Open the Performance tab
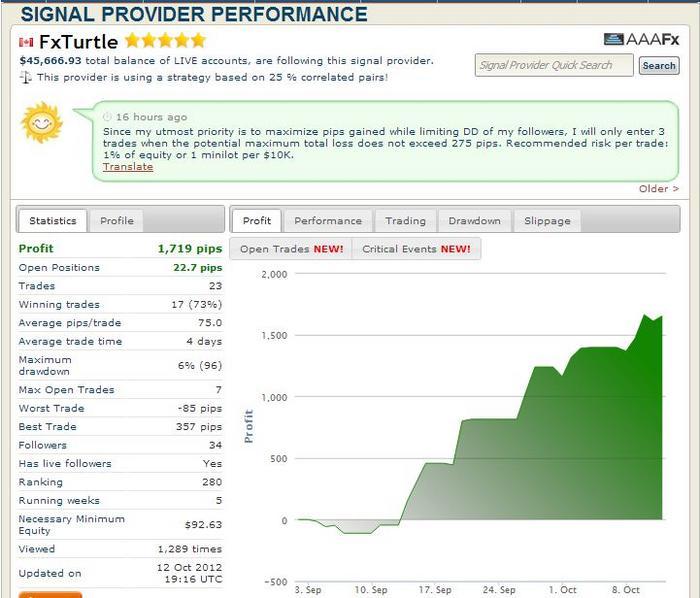The height and width of the screenshot is (598, 700). tap(328, 221)
